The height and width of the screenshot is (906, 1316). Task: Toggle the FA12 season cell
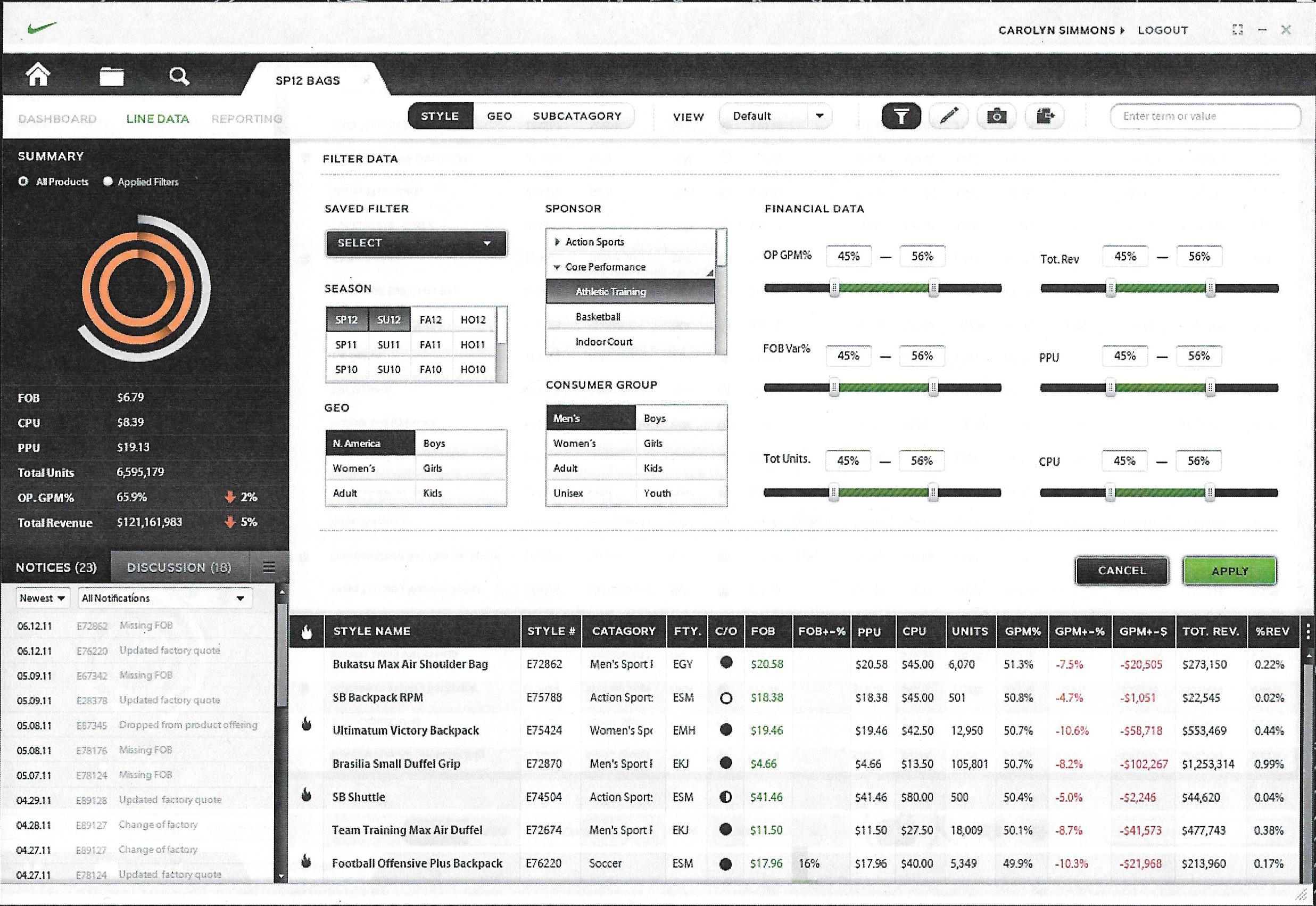point(430,319)
